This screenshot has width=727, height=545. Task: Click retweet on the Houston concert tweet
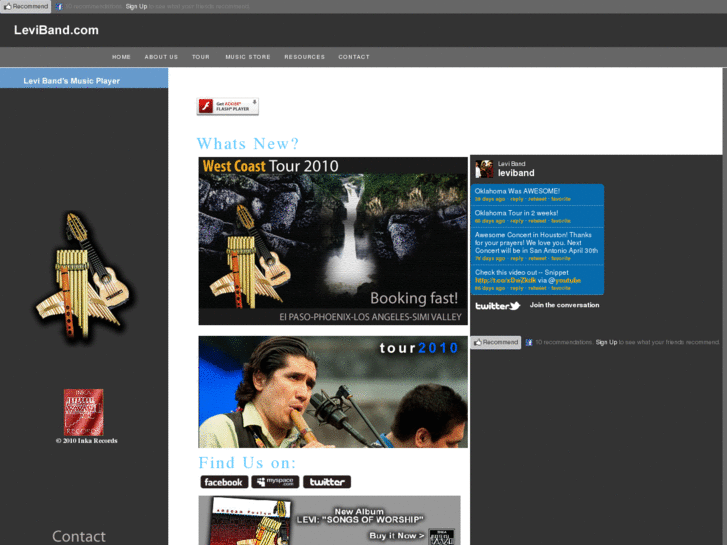click(537, 258)
